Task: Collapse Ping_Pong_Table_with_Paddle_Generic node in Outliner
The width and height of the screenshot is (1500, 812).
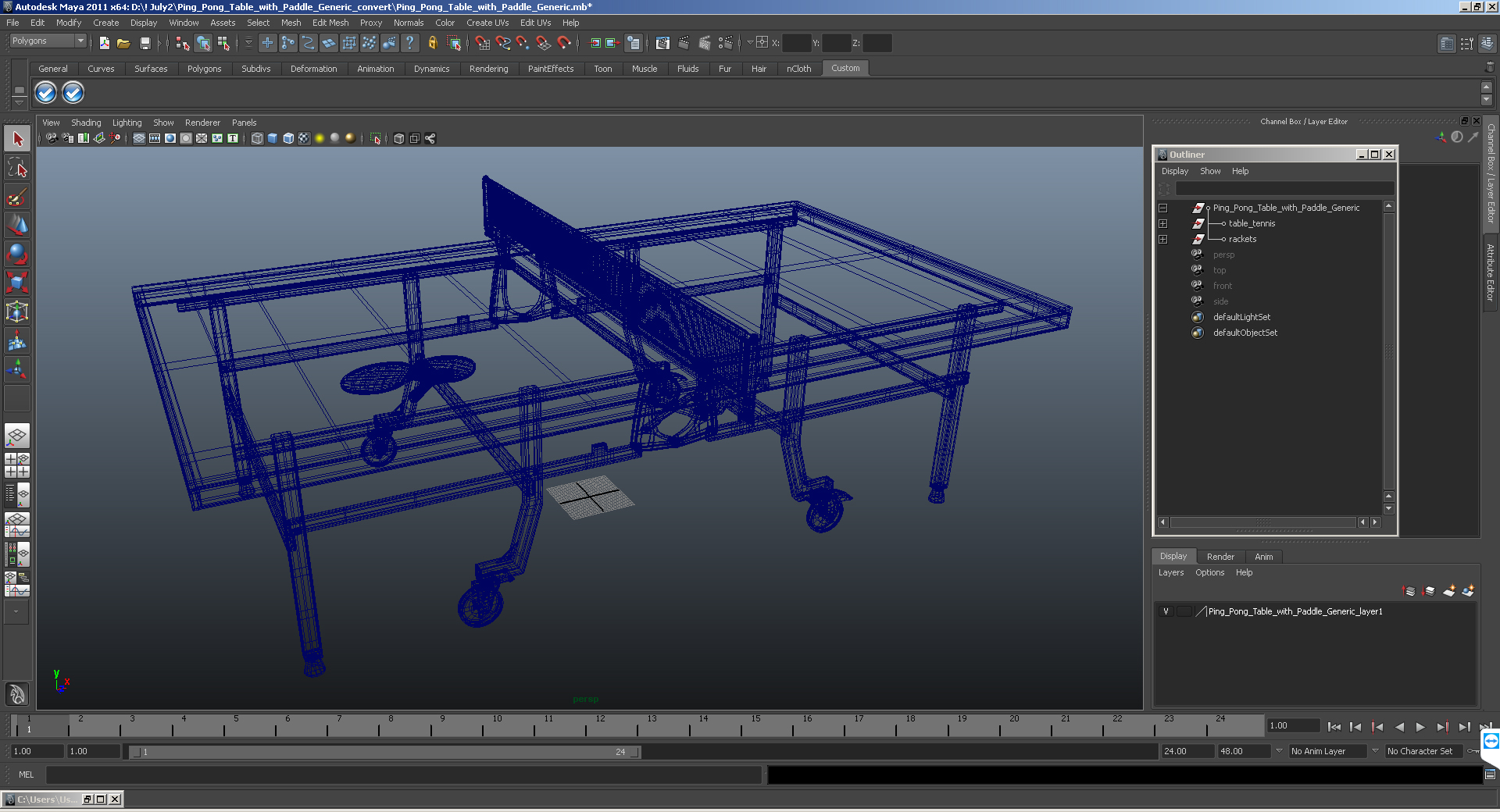Action: [x=1163, y=208]
